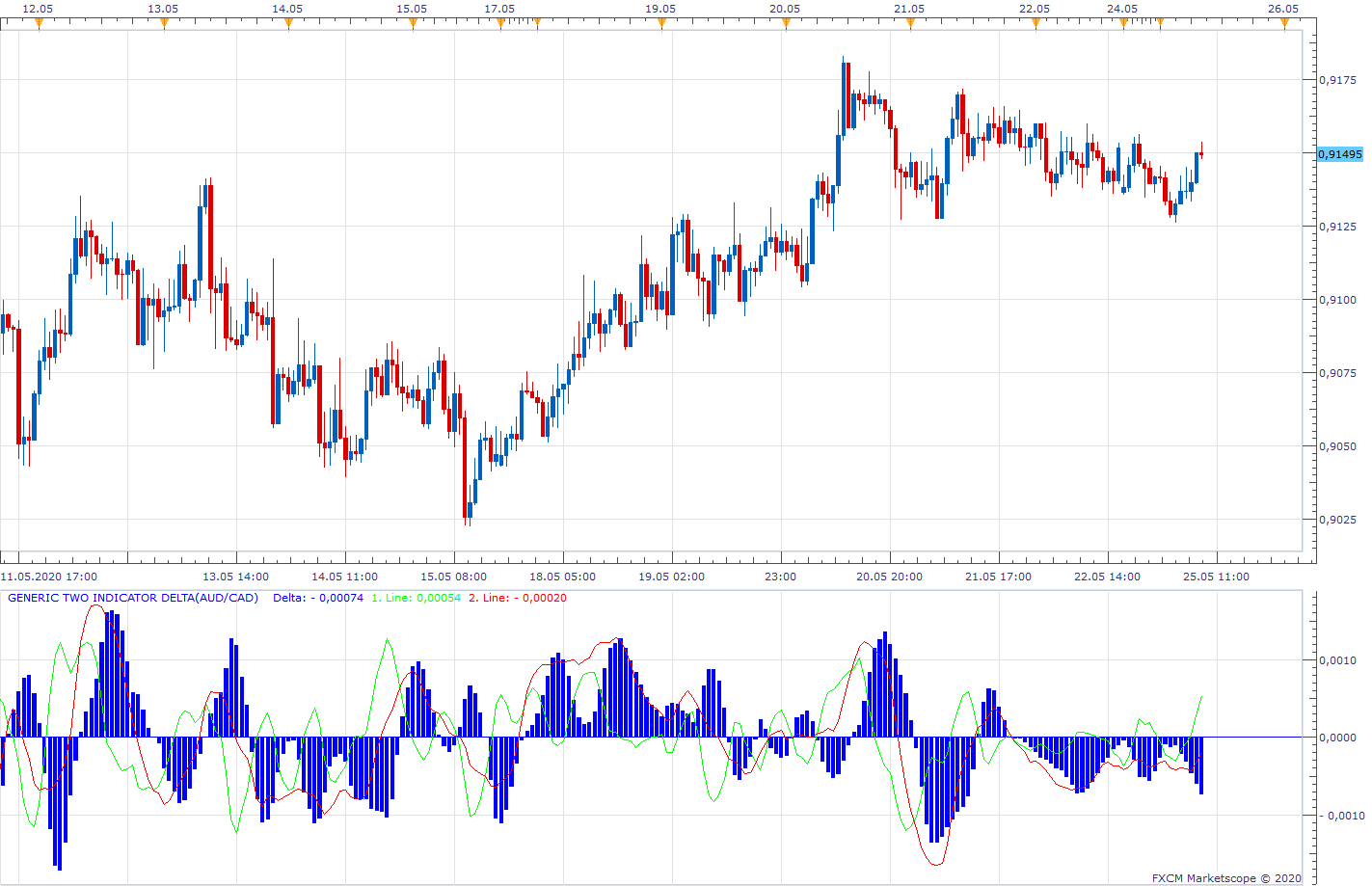
Task: Click the orange day marker under 22.05
Action: pos(1036,24)
